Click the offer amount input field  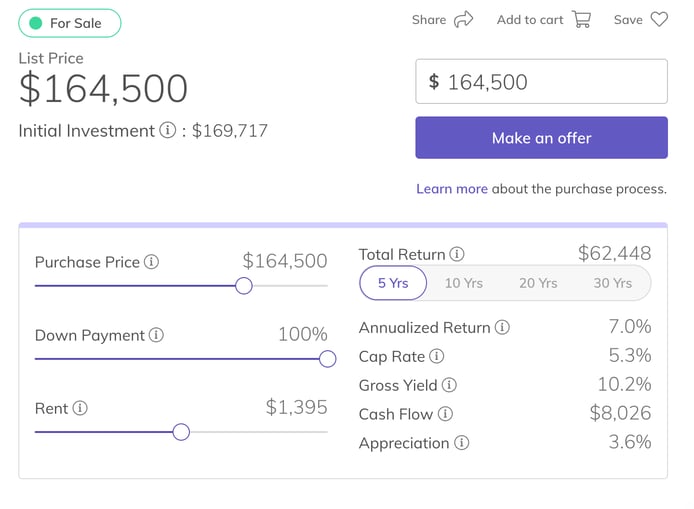coord(541,81)
